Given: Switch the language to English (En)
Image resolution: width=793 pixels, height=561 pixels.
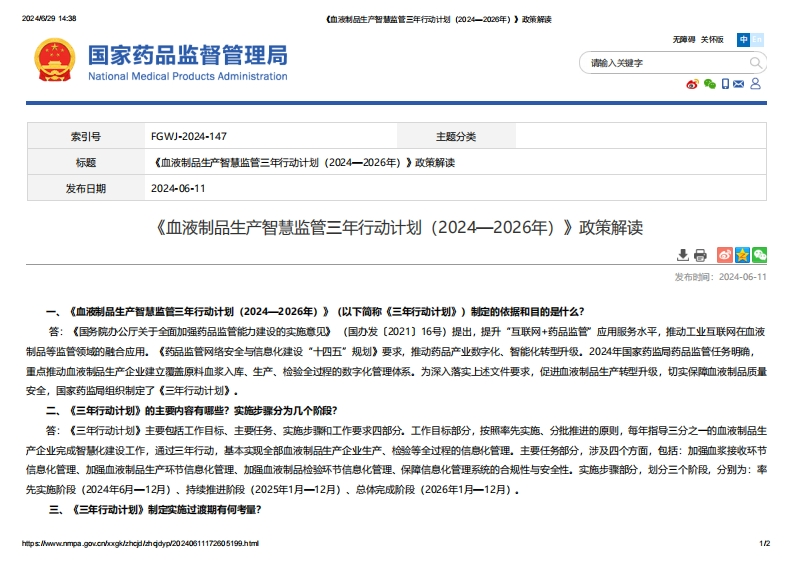Looking at the screenshot, I should 757,40.
